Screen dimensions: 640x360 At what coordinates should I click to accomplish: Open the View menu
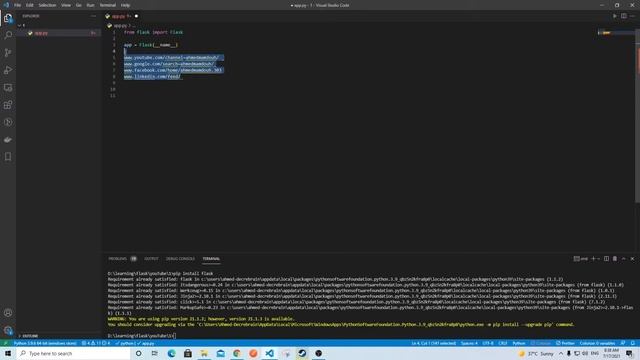click(66, 5)
